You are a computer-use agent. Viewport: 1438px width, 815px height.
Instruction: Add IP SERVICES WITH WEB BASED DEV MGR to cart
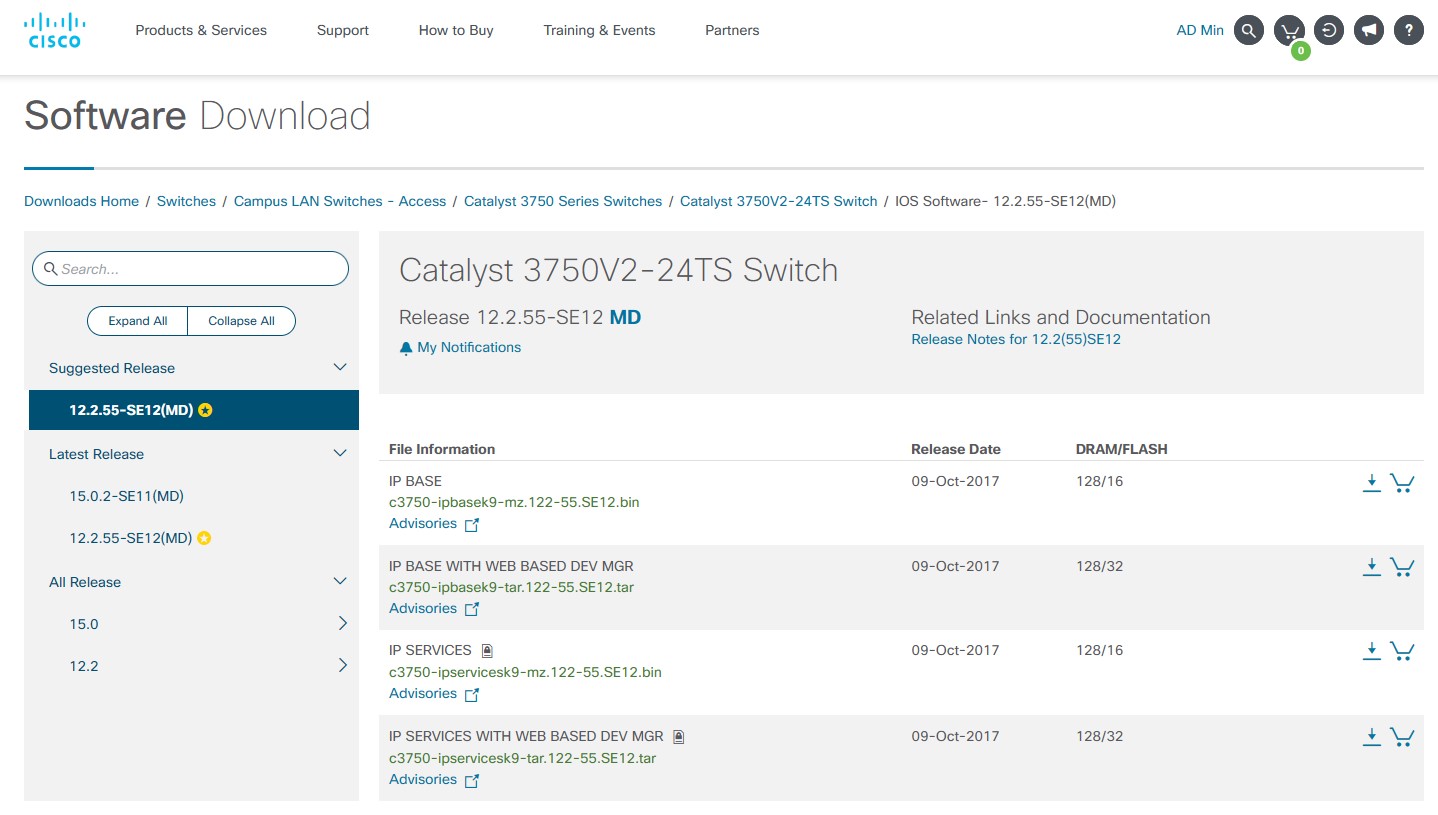(1402, 737)
